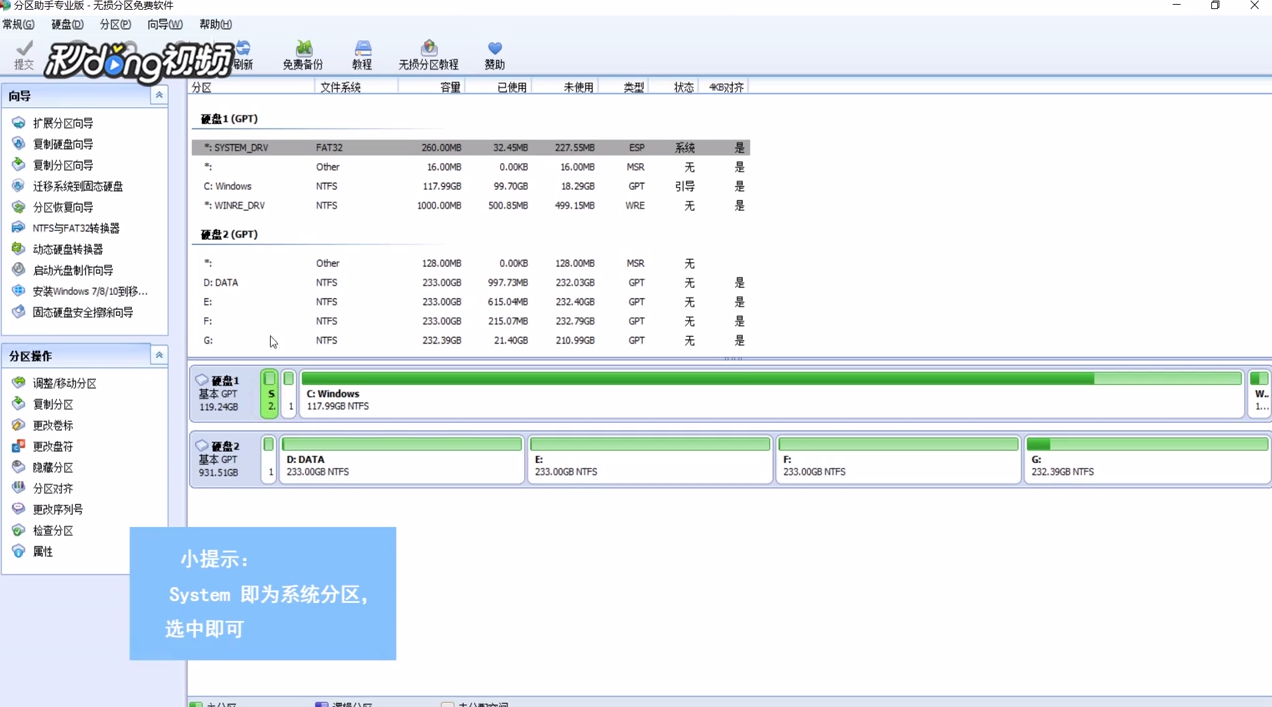Screen dimensions: 1272x707
Task: Click 隐藏分区 icon
Action: 18,467
